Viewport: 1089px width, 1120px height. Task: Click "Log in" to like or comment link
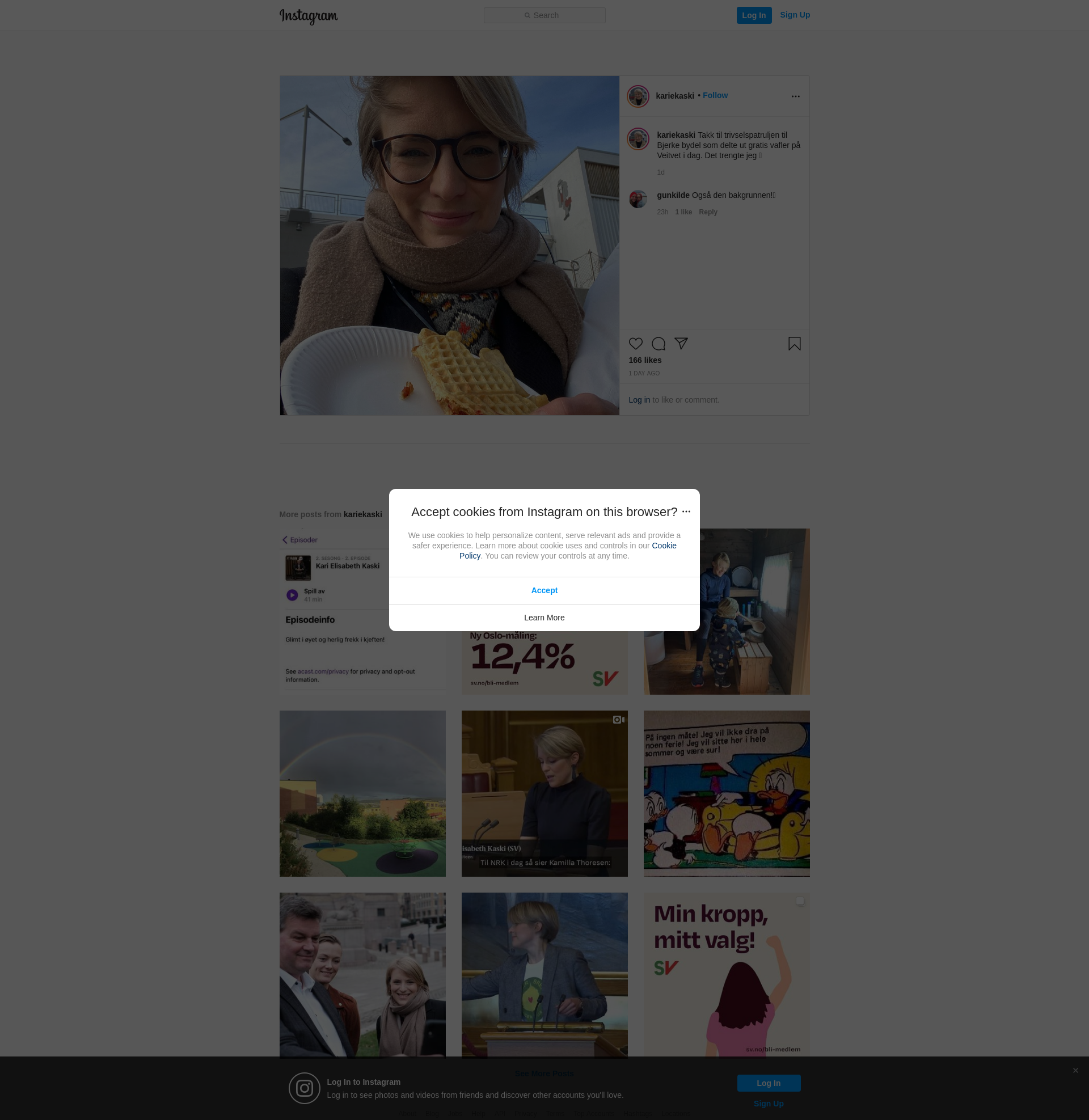point(639,400)
